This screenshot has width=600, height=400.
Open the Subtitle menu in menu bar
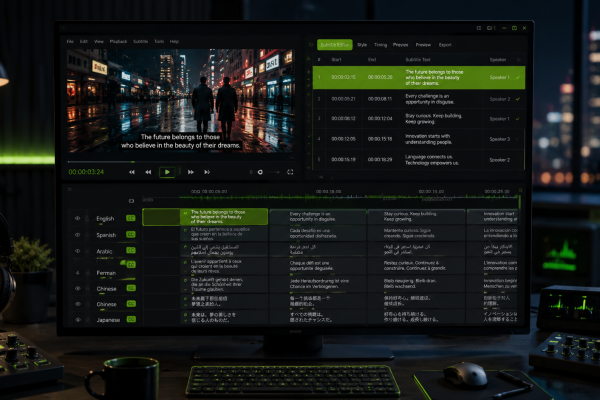click(x=140, y=41)
